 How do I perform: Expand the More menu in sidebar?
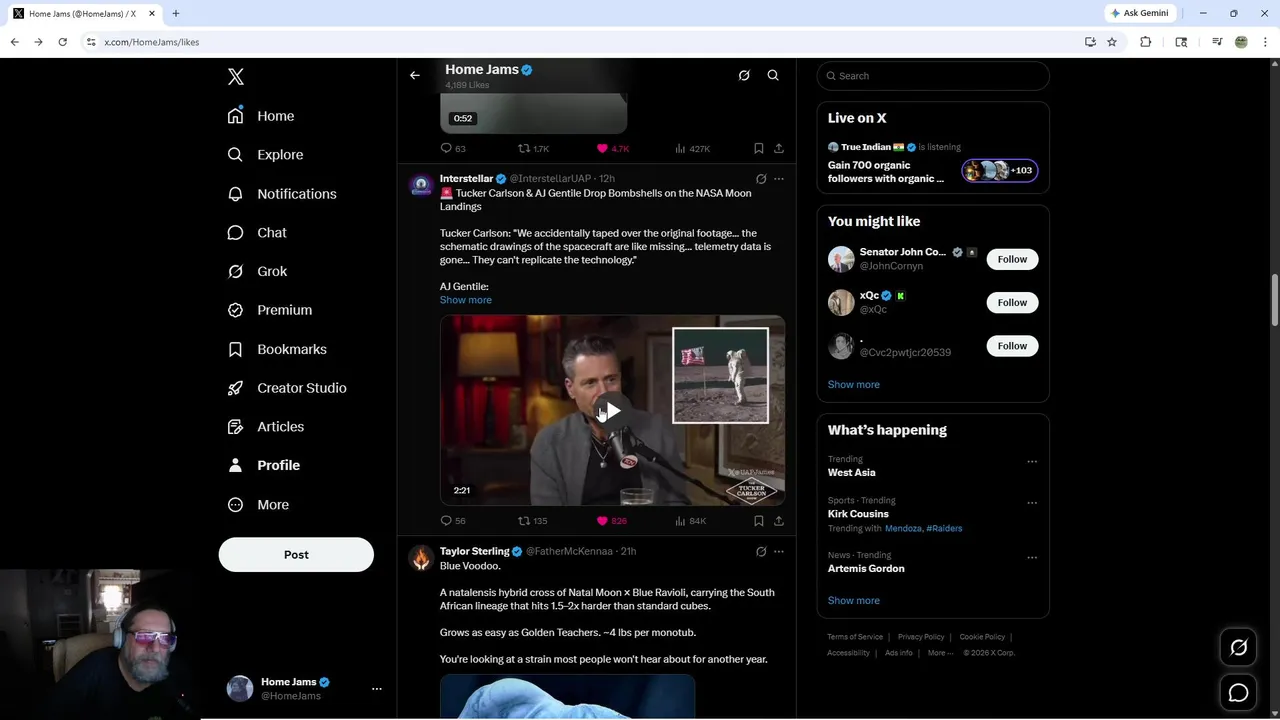258,505
